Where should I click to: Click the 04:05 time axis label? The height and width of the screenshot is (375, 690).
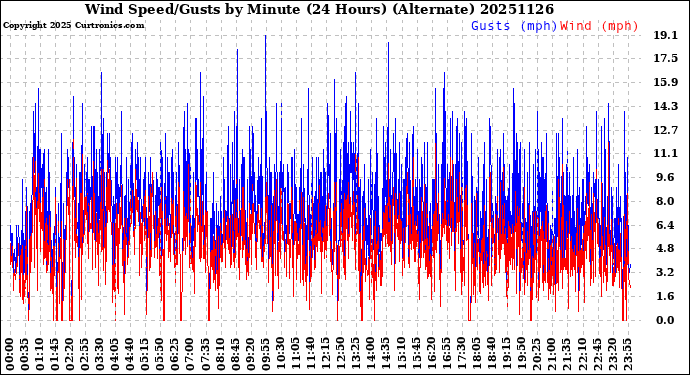115,354
